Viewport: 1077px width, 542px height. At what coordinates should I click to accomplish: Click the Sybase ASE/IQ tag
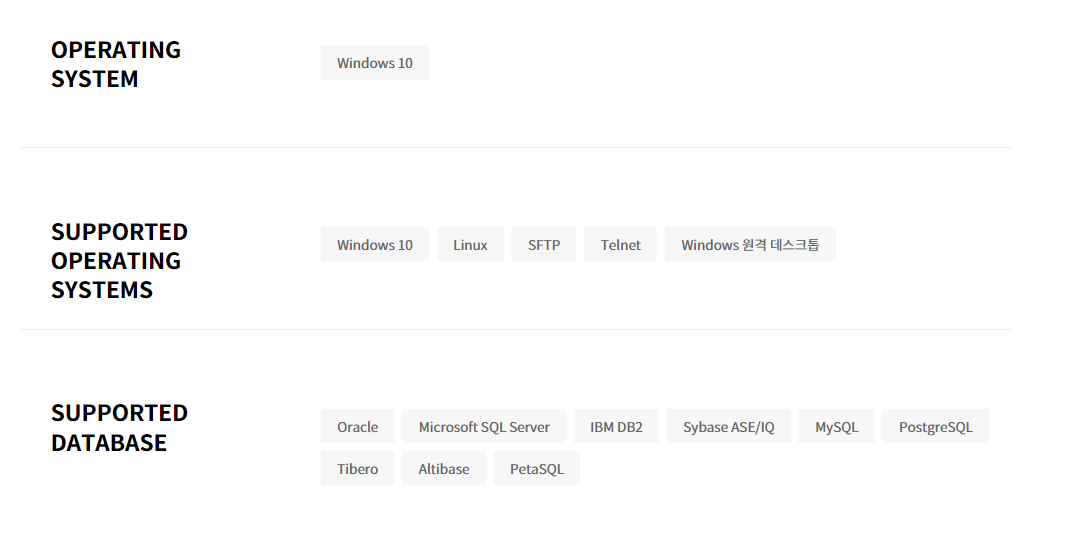(x=728, y=427)
